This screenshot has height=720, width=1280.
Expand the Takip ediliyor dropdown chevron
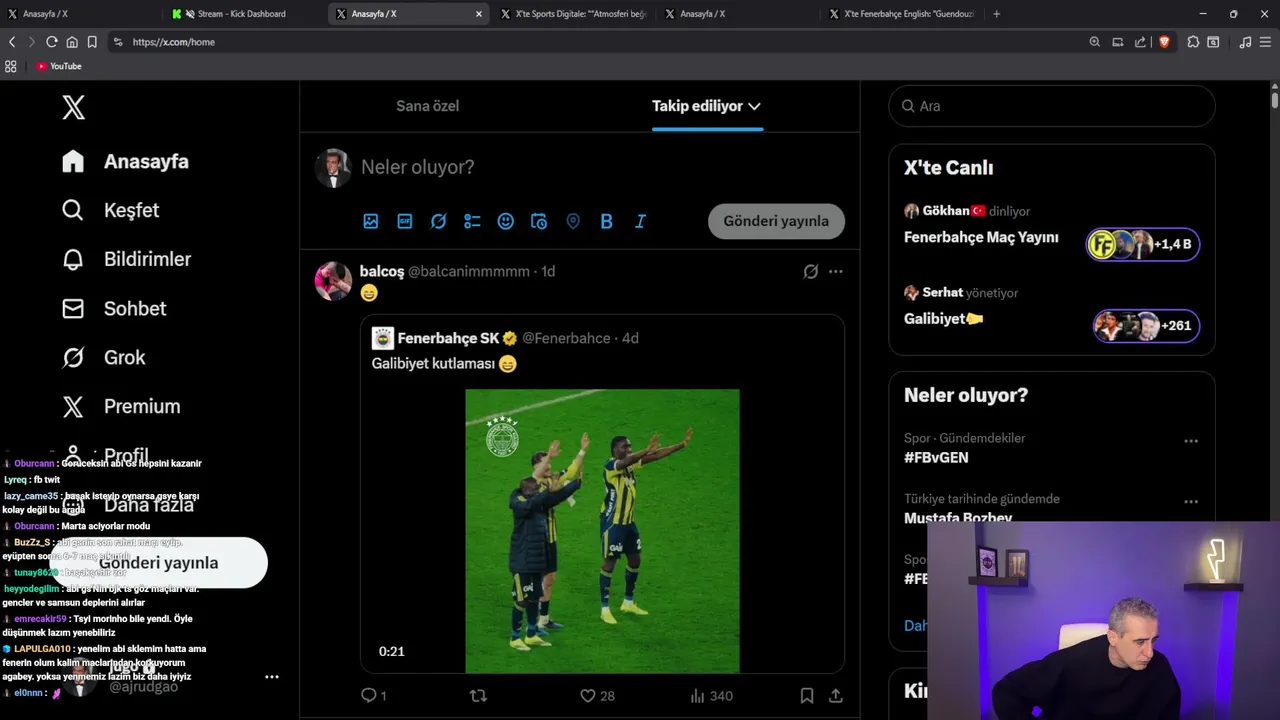tap(754, 106)
